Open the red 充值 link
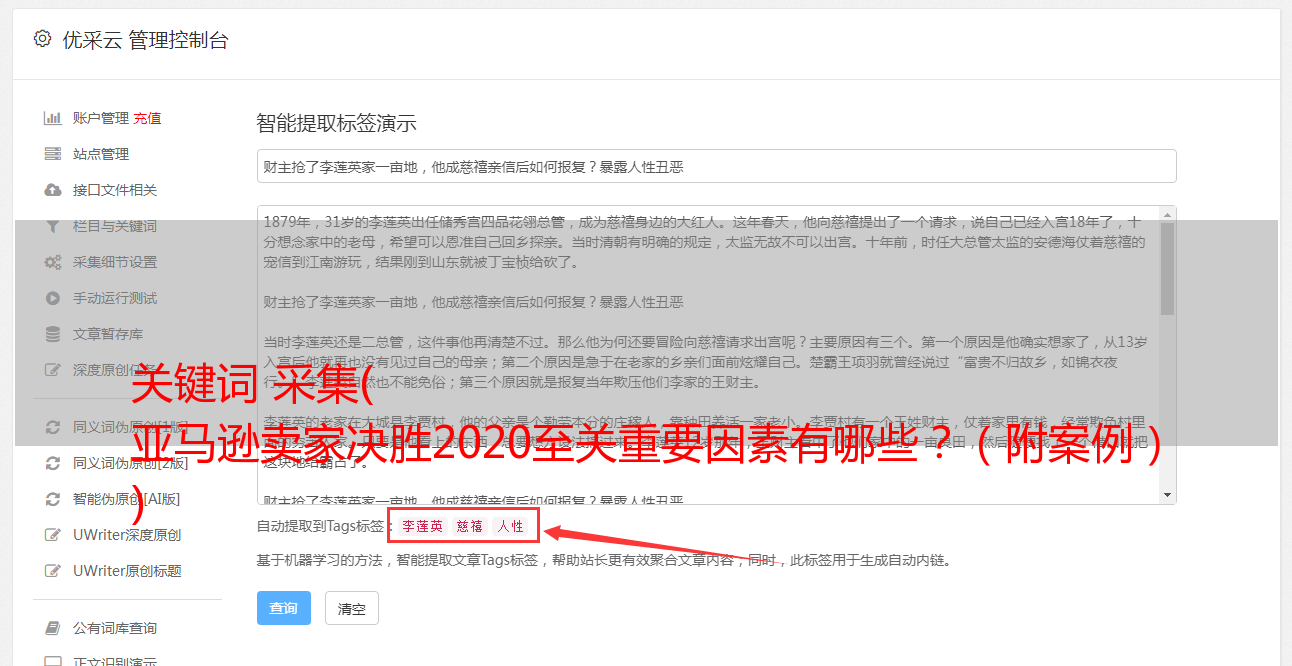 pyautogui.click(x=147, y=118)
